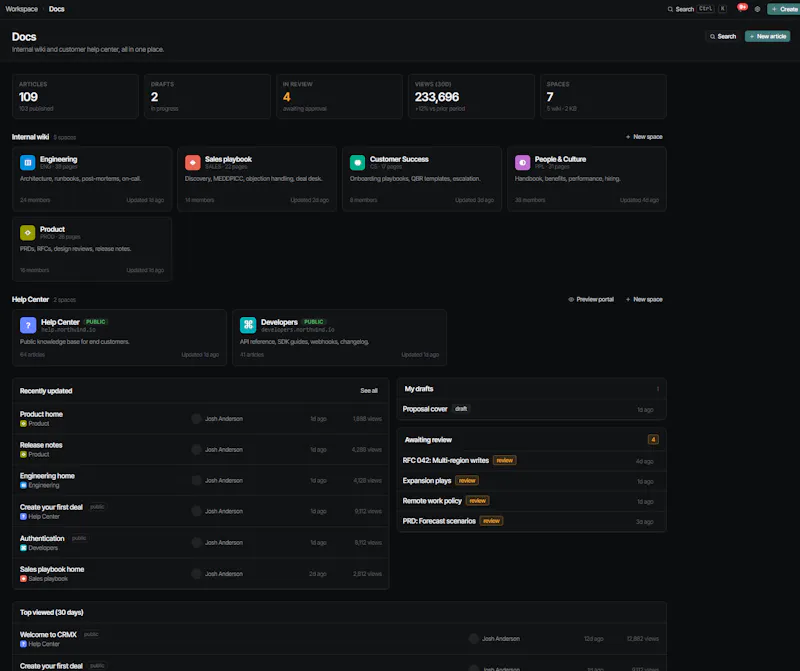Click Josh Anderson avatar in Welcome to CRMX row
800x671 pixels.
473,638
